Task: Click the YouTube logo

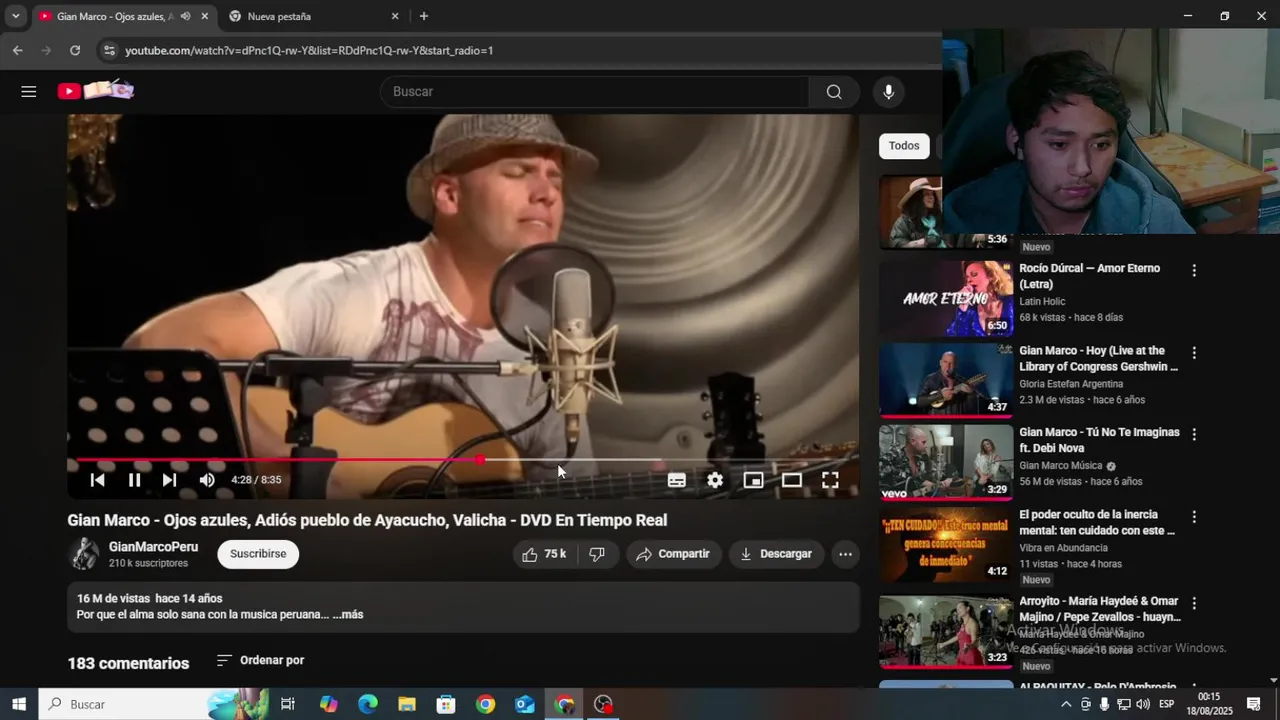Action: point(96,91)
